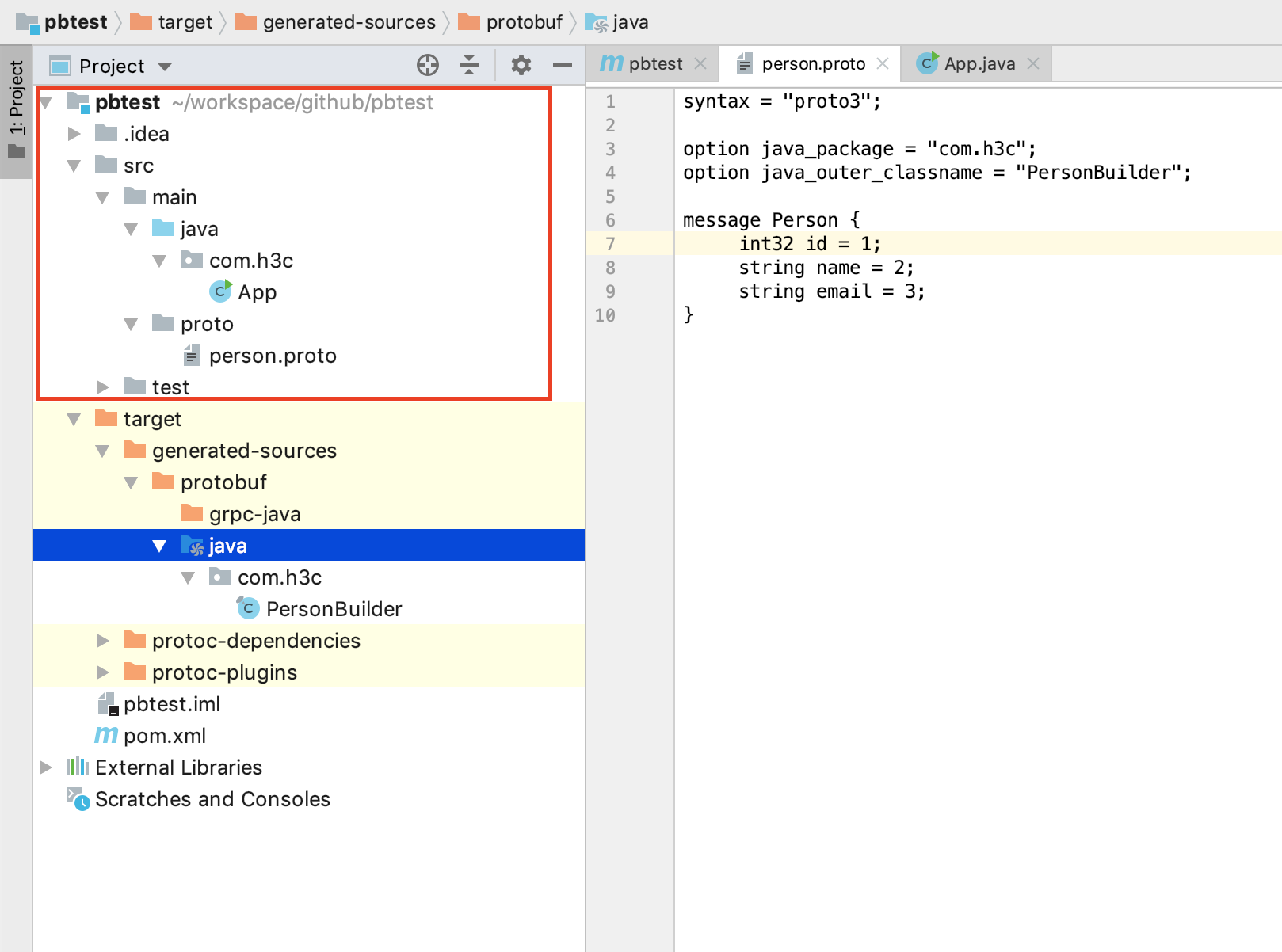Click the Collapse All icon in Project panel
This screenshot has height=952, width=1282.
click(469, 65)
